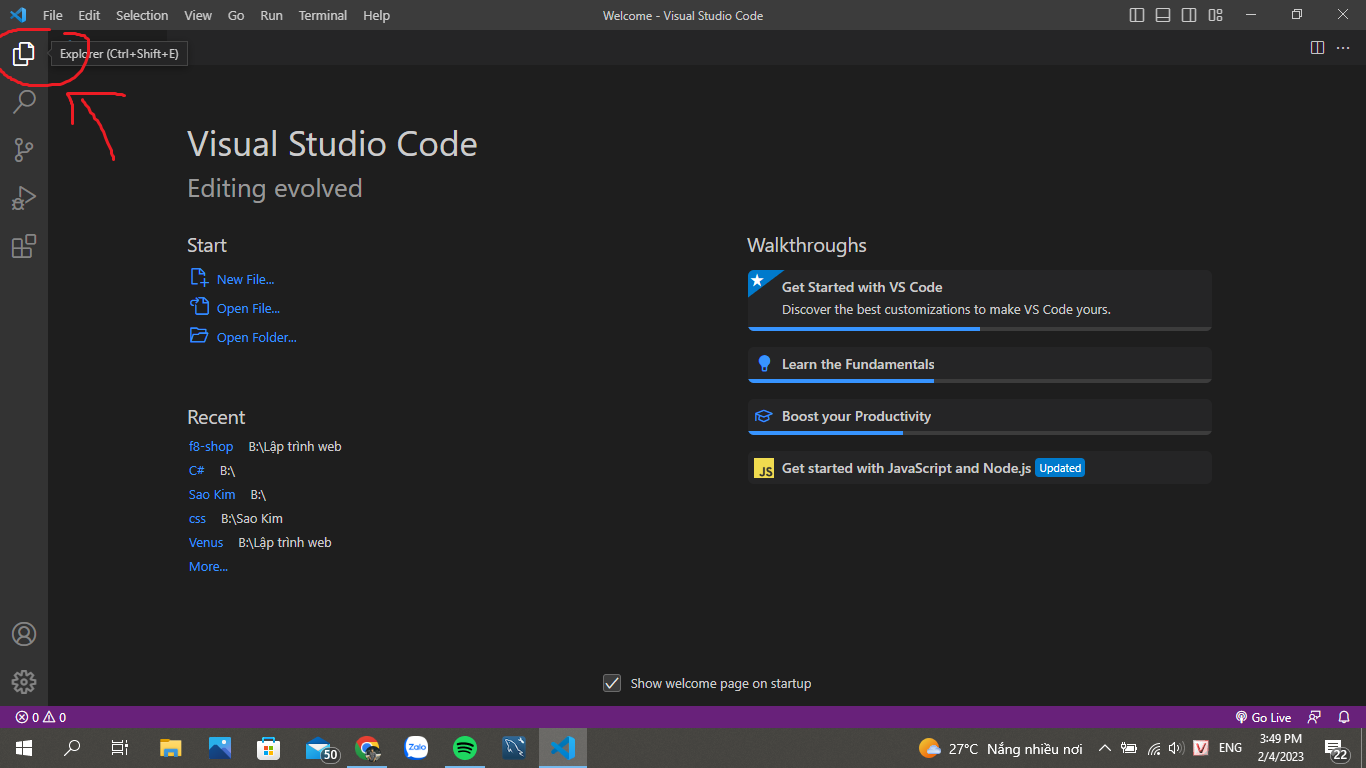Image resolution: width=1366 pixels, height=768 pixels.
Task: Open the View menu
Action: (x=198, y=15)
